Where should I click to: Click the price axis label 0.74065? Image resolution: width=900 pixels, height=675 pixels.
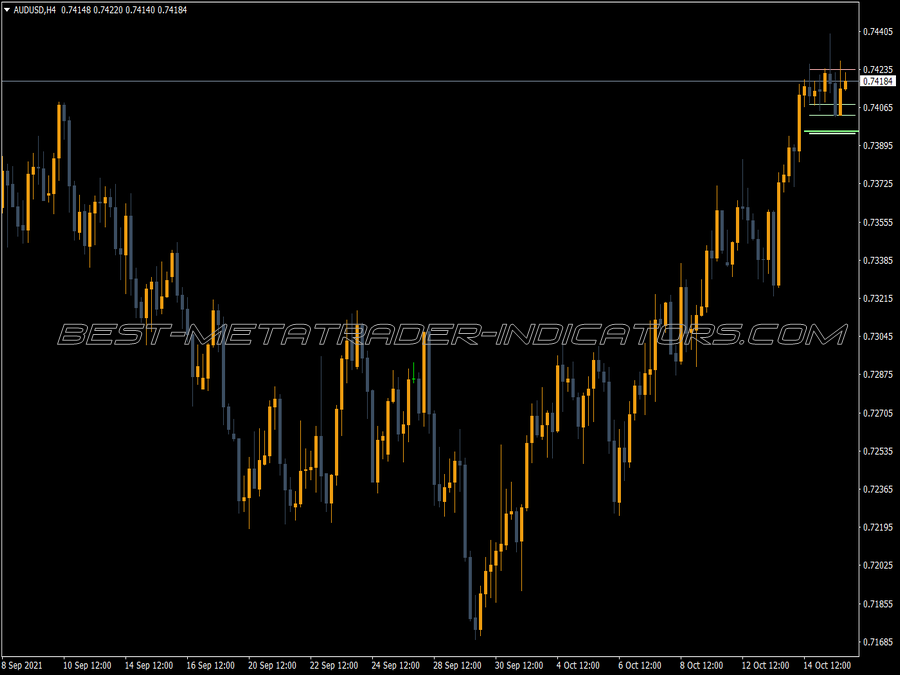(878, 107)
